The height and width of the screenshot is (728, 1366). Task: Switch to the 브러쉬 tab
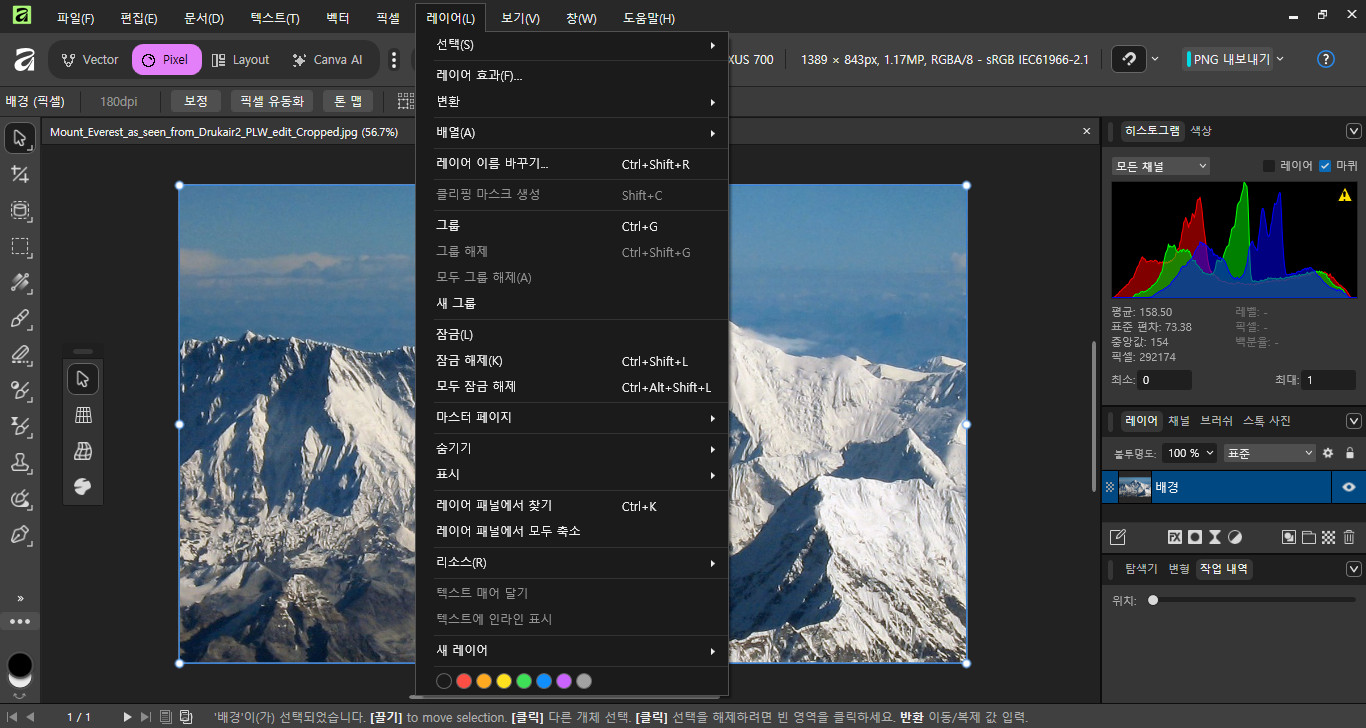pyautogui.click(x=1216, y=421)
